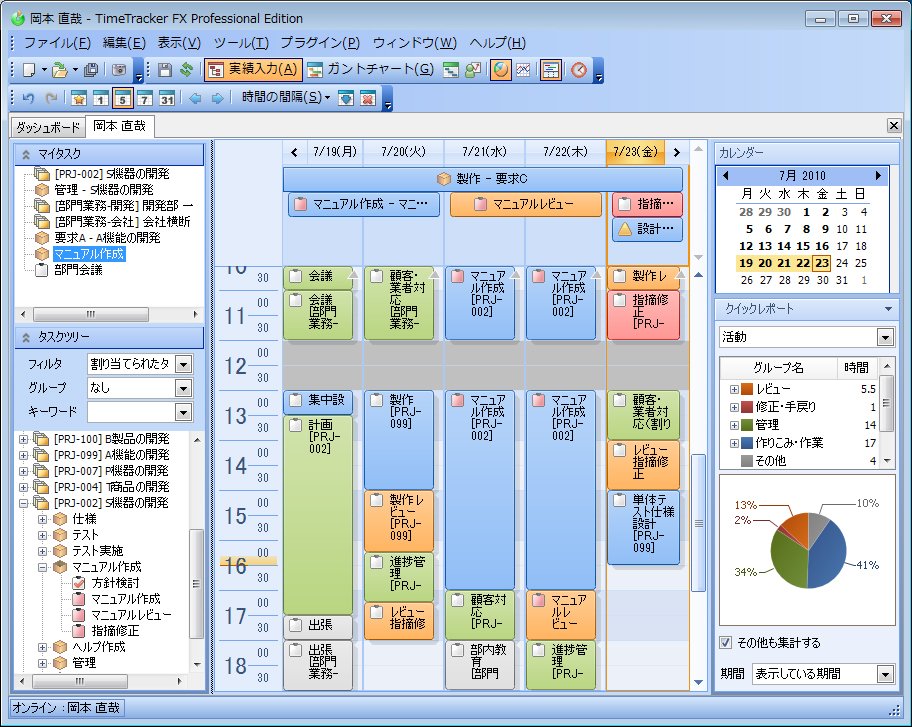Image resolution: width=912 pixels, height=727 pixels.
Task: Click the blue forward arrow toolbar icon
Action: click(x=217, y=98)
